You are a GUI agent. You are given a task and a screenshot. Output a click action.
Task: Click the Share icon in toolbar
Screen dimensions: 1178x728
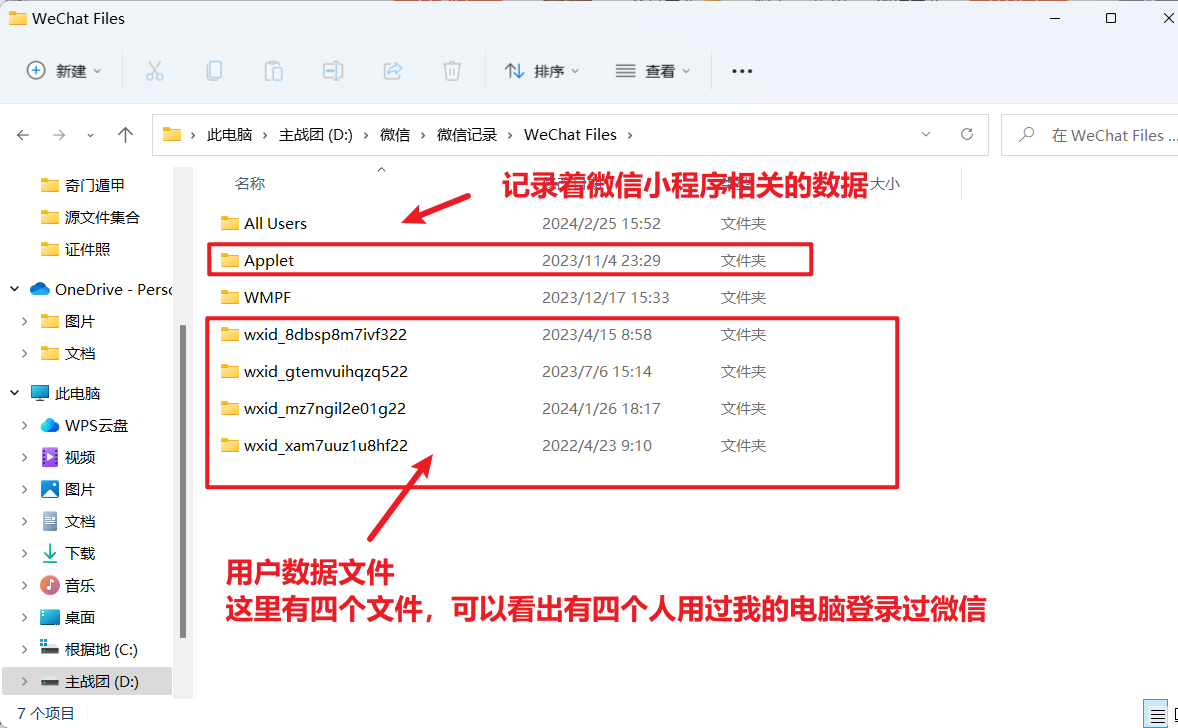(392, 71)
